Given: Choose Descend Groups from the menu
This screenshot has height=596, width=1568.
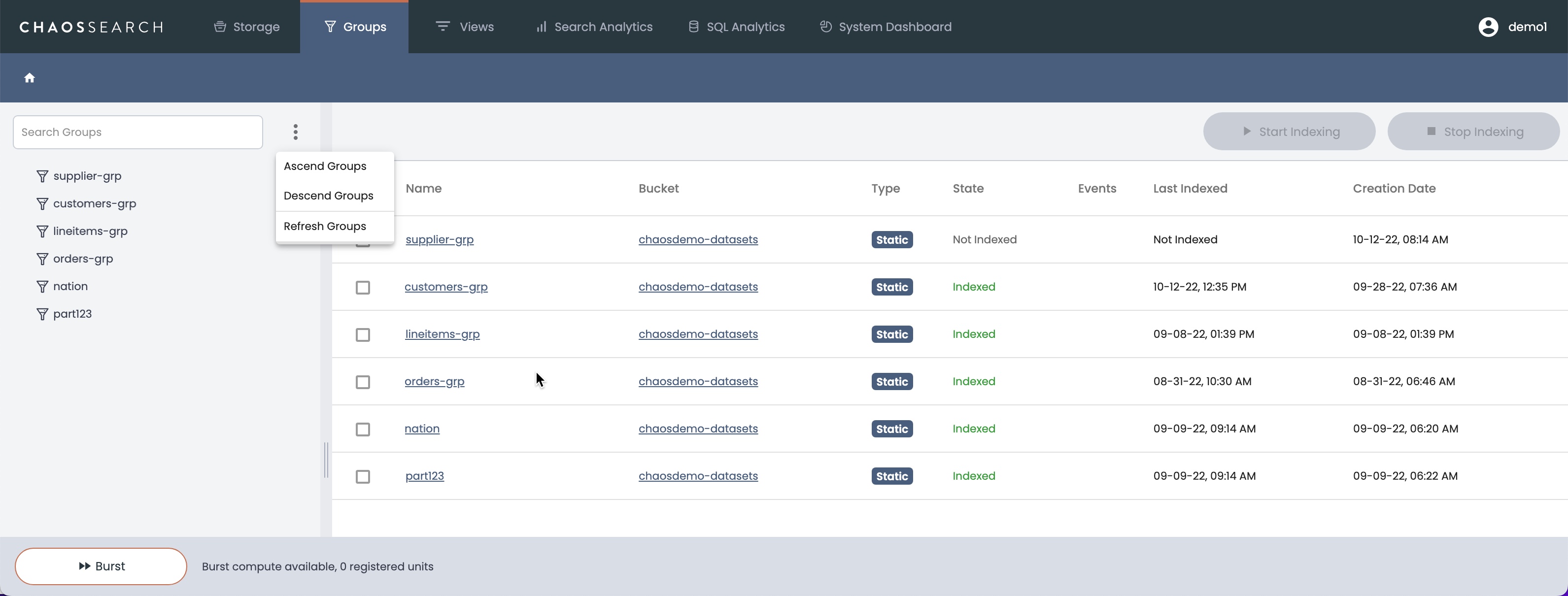Looking at the screenshot, I should tap(328, 196).
